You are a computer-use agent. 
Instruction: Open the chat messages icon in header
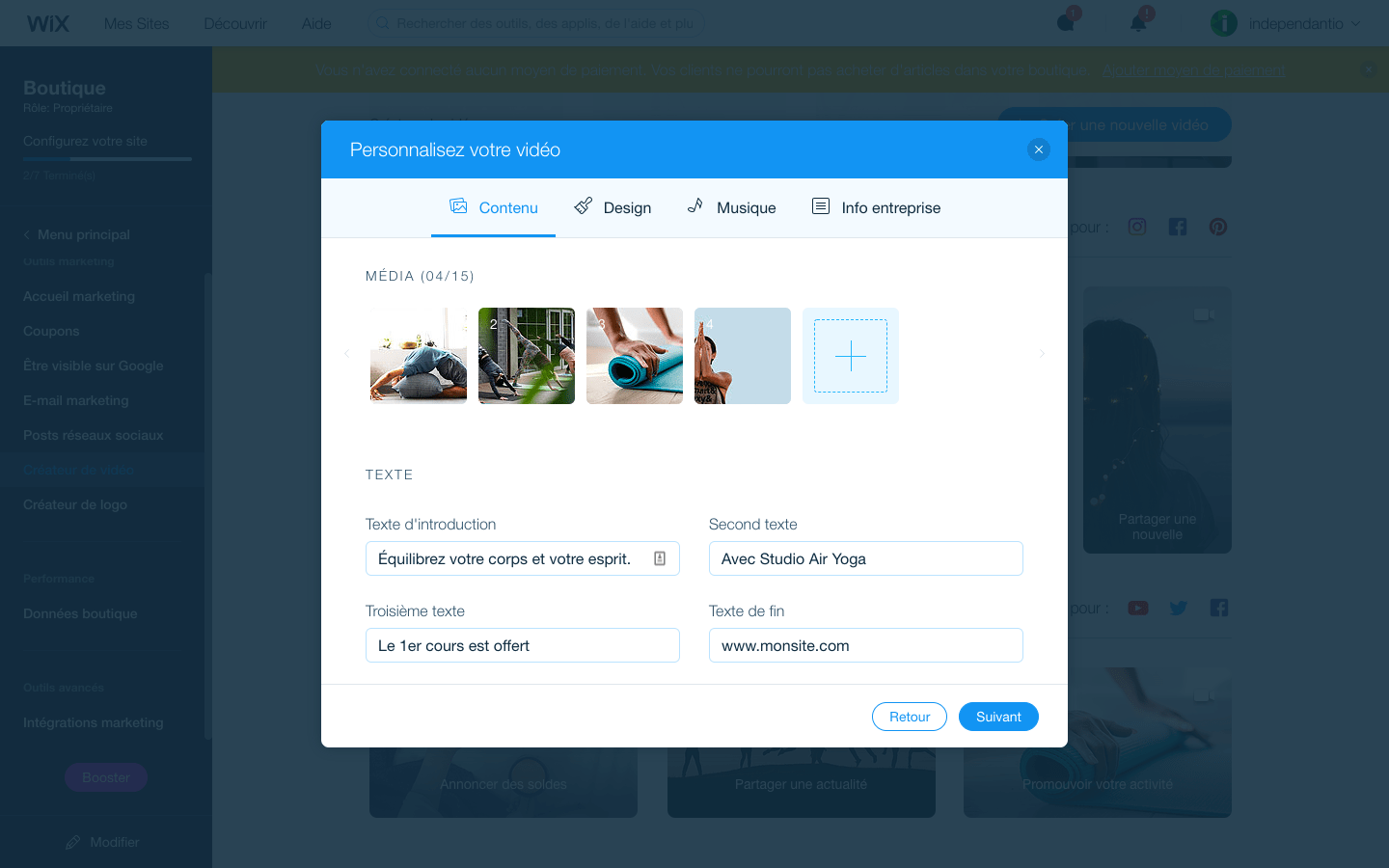click(x=1066, y=22)
